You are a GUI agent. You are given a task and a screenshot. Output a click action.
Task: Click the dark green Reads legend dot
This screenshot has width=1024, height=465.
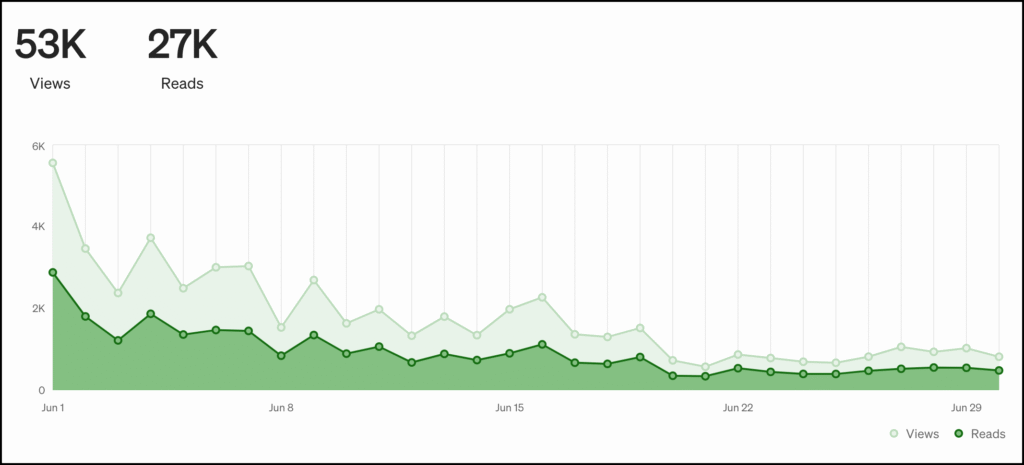(959, 433)
